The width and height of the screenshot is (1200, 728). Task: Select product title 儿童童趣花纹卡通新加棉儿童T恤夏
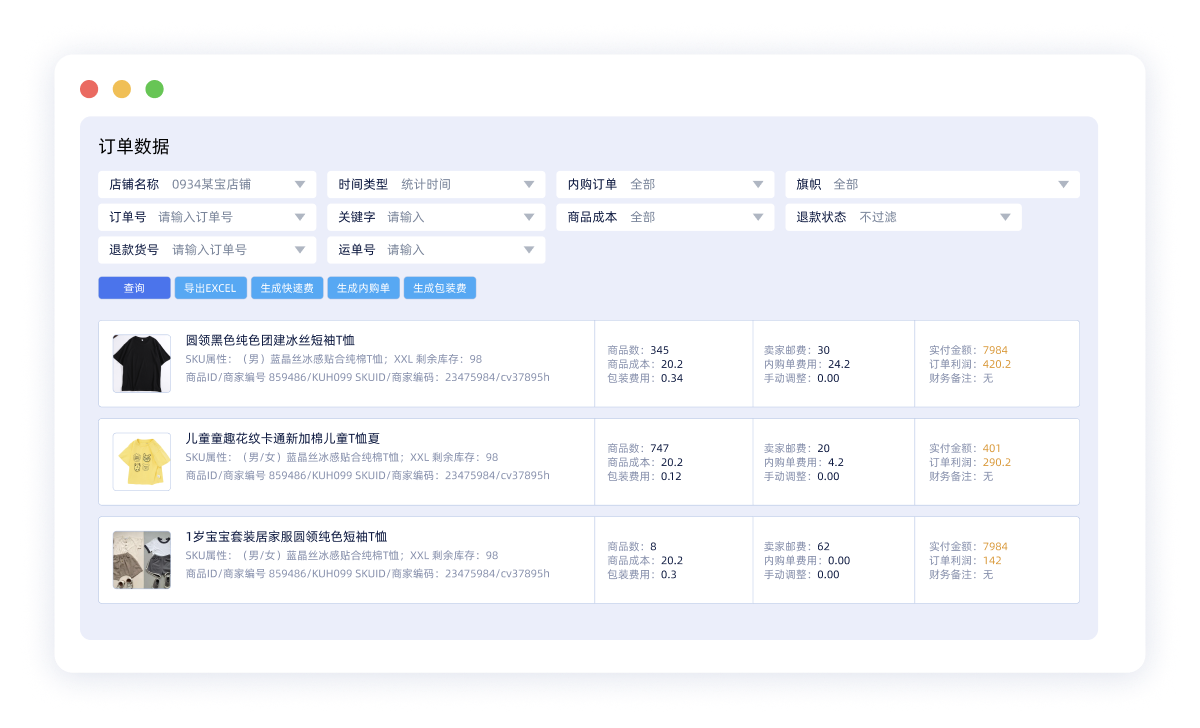click(283, 439)
